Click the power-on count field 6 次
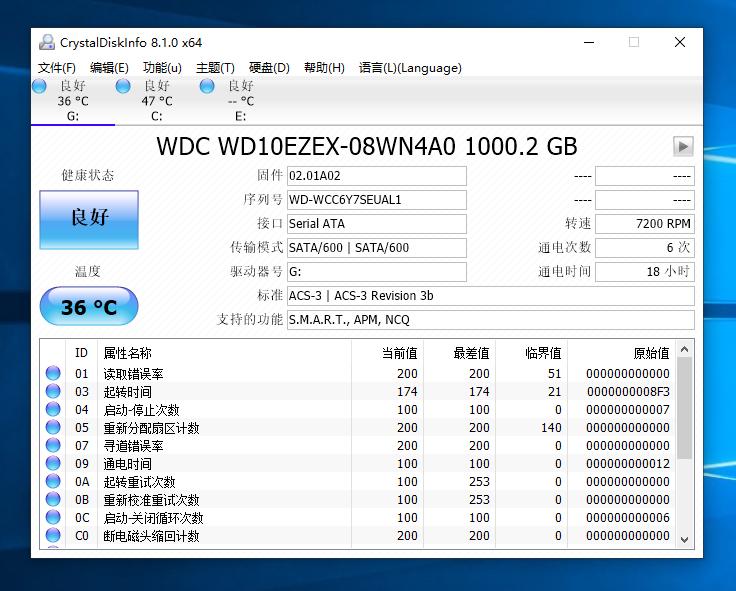 (644, 248)
